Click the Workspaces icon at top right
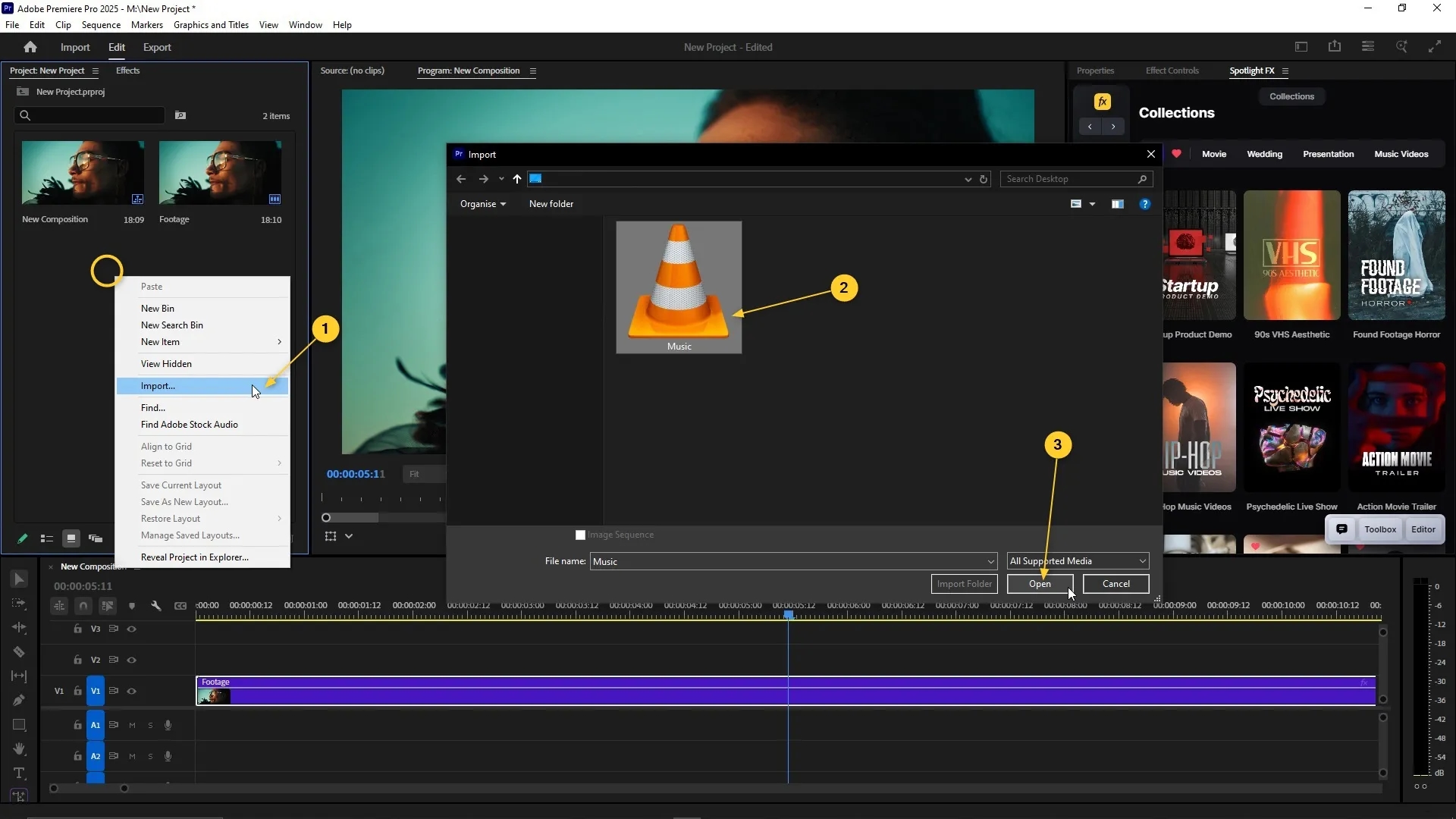1456x819 pixels. 1368,47
